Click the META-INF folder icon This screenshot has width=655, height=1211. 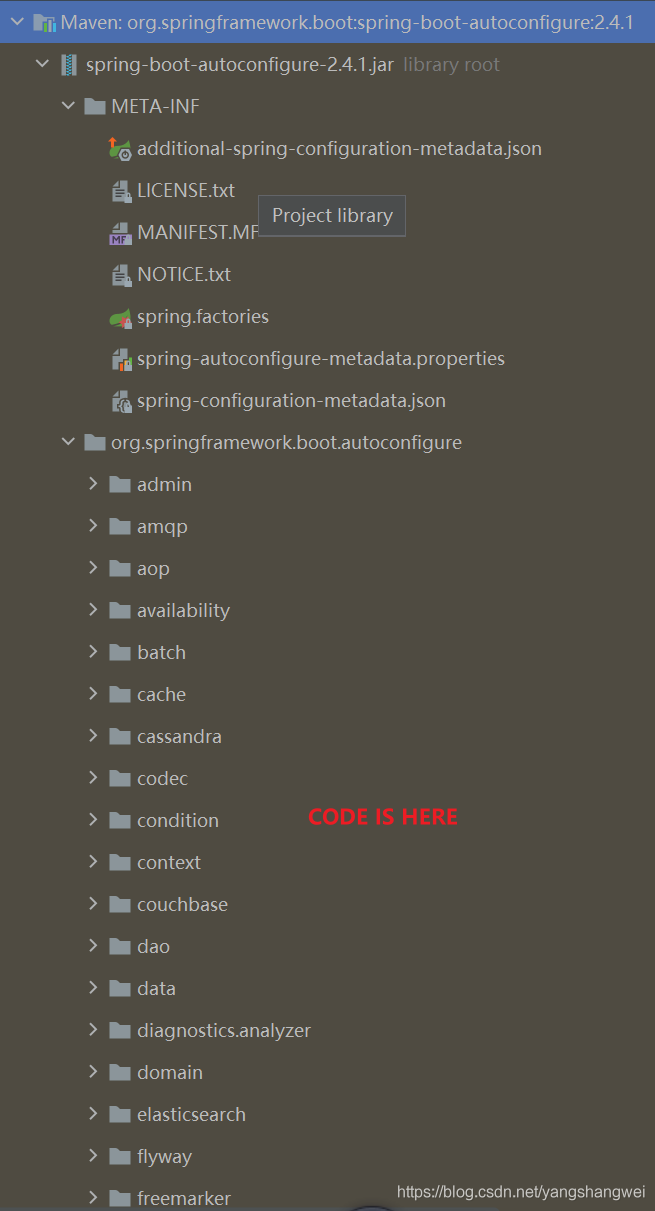pos(95,107)
